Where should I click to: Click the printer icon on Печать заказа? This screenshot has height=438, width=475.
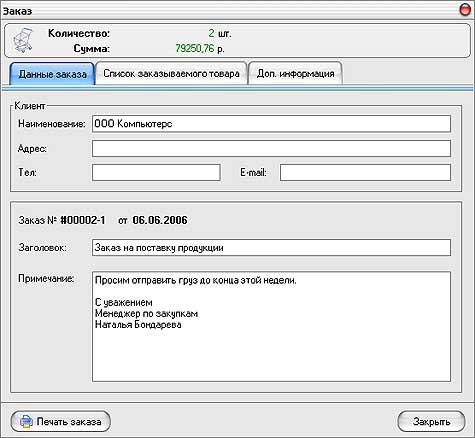pos(26,422)
